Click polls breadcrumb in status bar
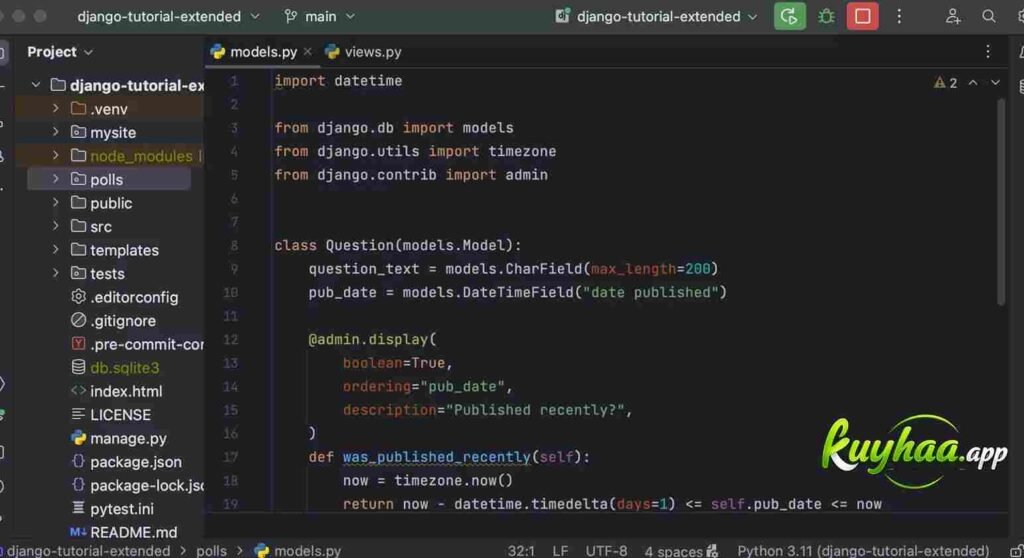The width and height of the screenshot is (1024, 558). [212, 551]
